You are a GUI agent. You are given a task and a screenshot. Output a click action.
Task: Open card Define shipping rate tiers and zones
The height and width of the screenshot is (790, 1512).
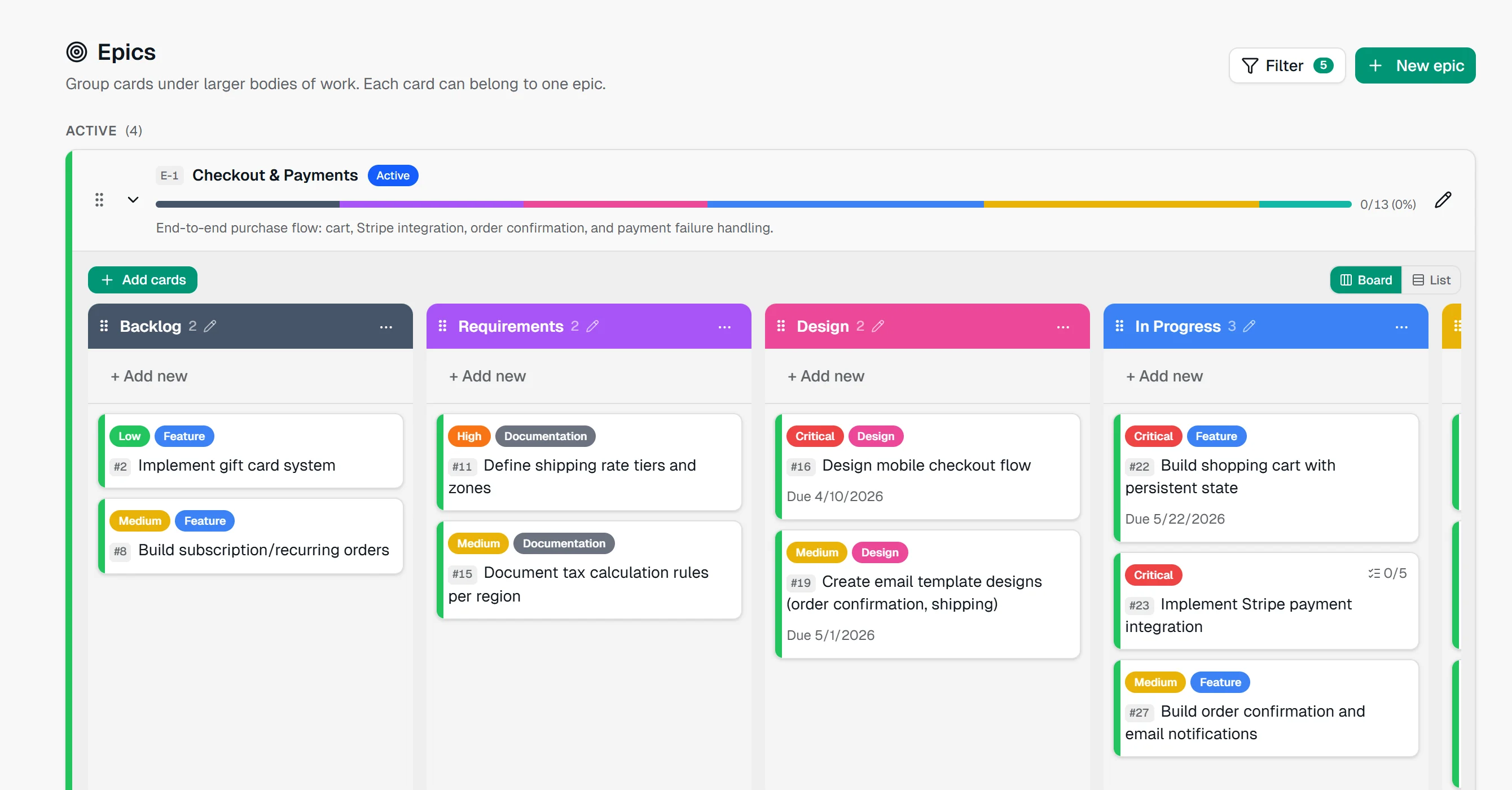pyautogui.click(x=590, y=463)
